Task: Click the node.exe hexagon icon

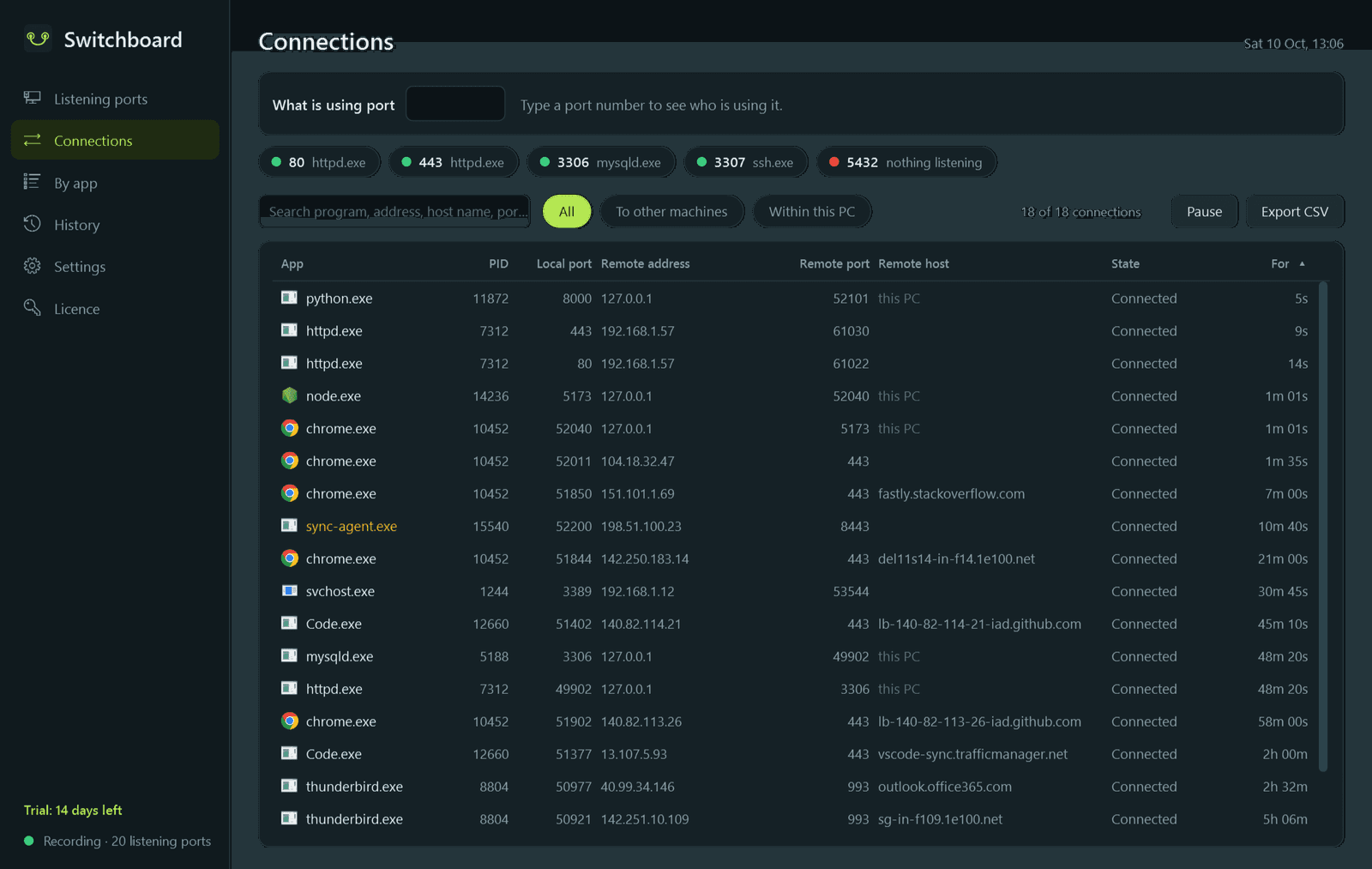Action: [x=289, y=395]
